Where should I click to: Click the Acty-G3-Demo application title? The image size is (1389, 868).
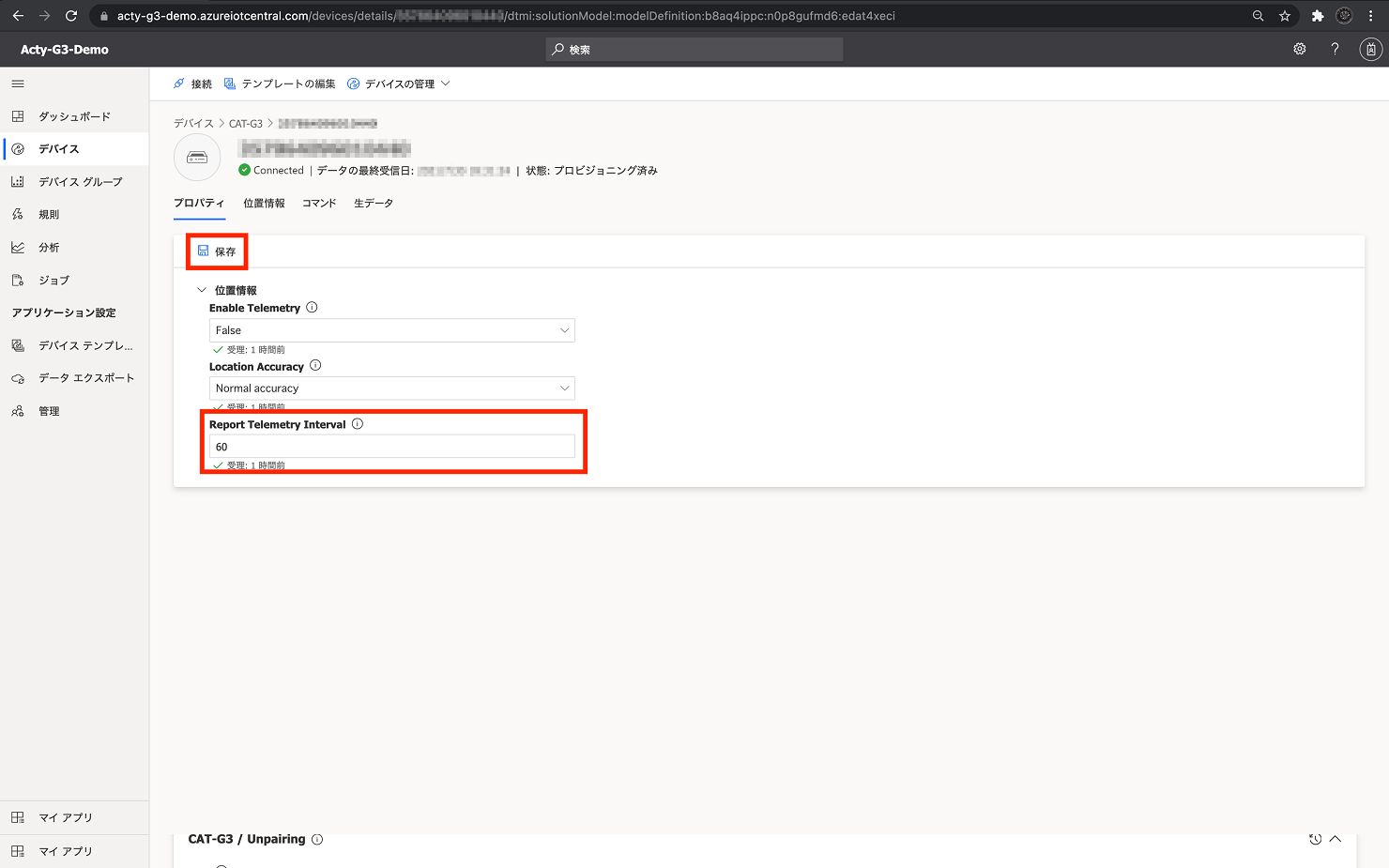coord(65,50)
